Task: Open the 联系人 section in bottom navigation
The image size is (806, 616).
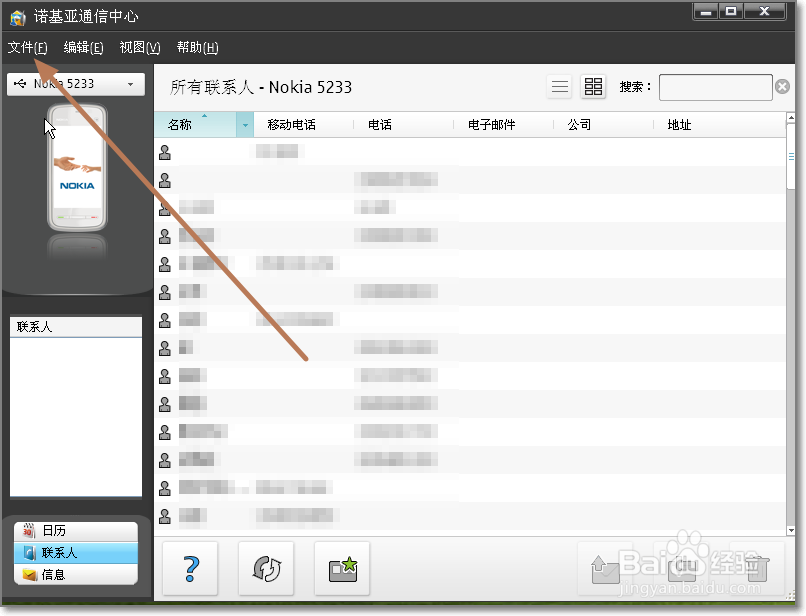Action: coord(76,553)
